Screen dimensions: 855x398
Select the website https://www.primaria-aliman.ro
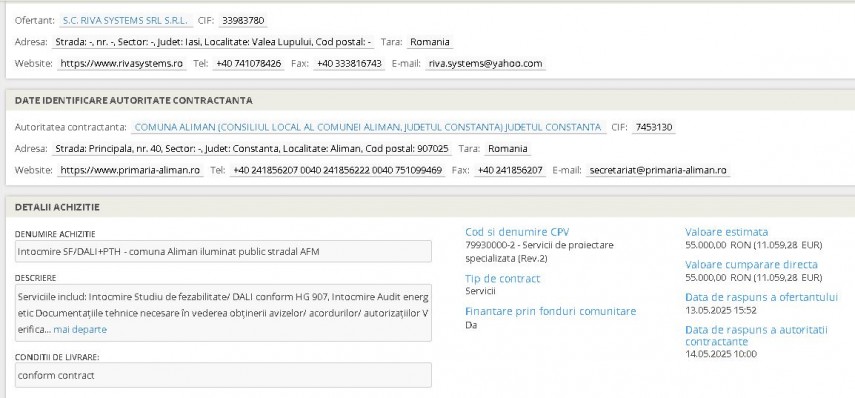(130, 170)
